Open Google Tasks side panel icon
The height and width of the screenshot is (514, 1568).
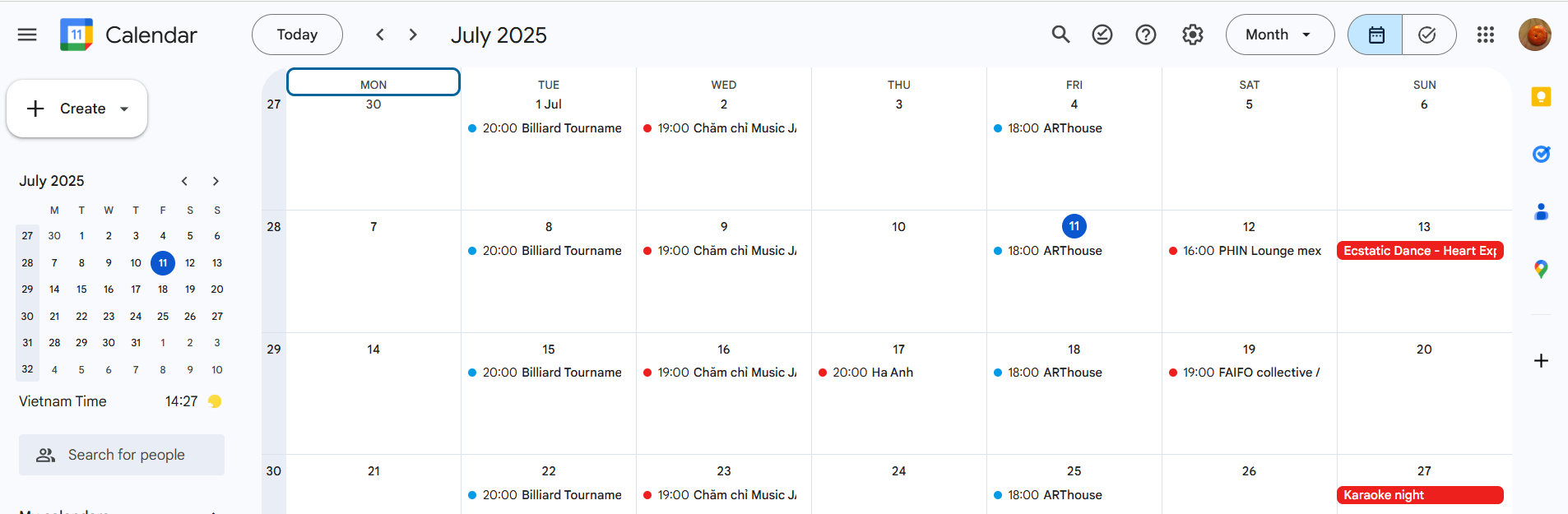click(x=1541, y=154)
